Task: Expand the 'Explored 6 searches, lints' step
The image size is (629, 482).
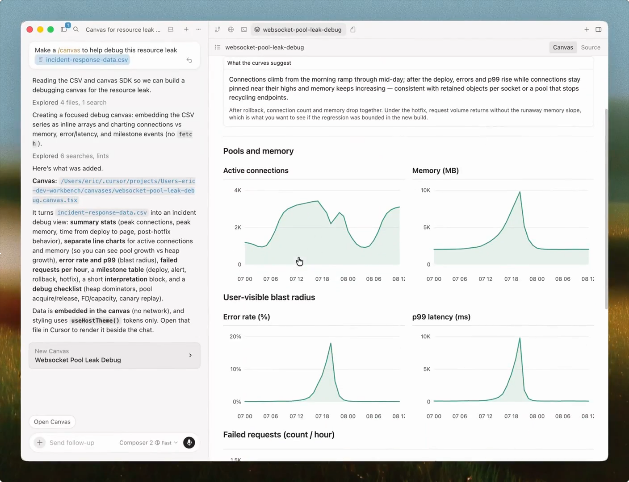Action: pyautogui.click(x=71, y=156)
